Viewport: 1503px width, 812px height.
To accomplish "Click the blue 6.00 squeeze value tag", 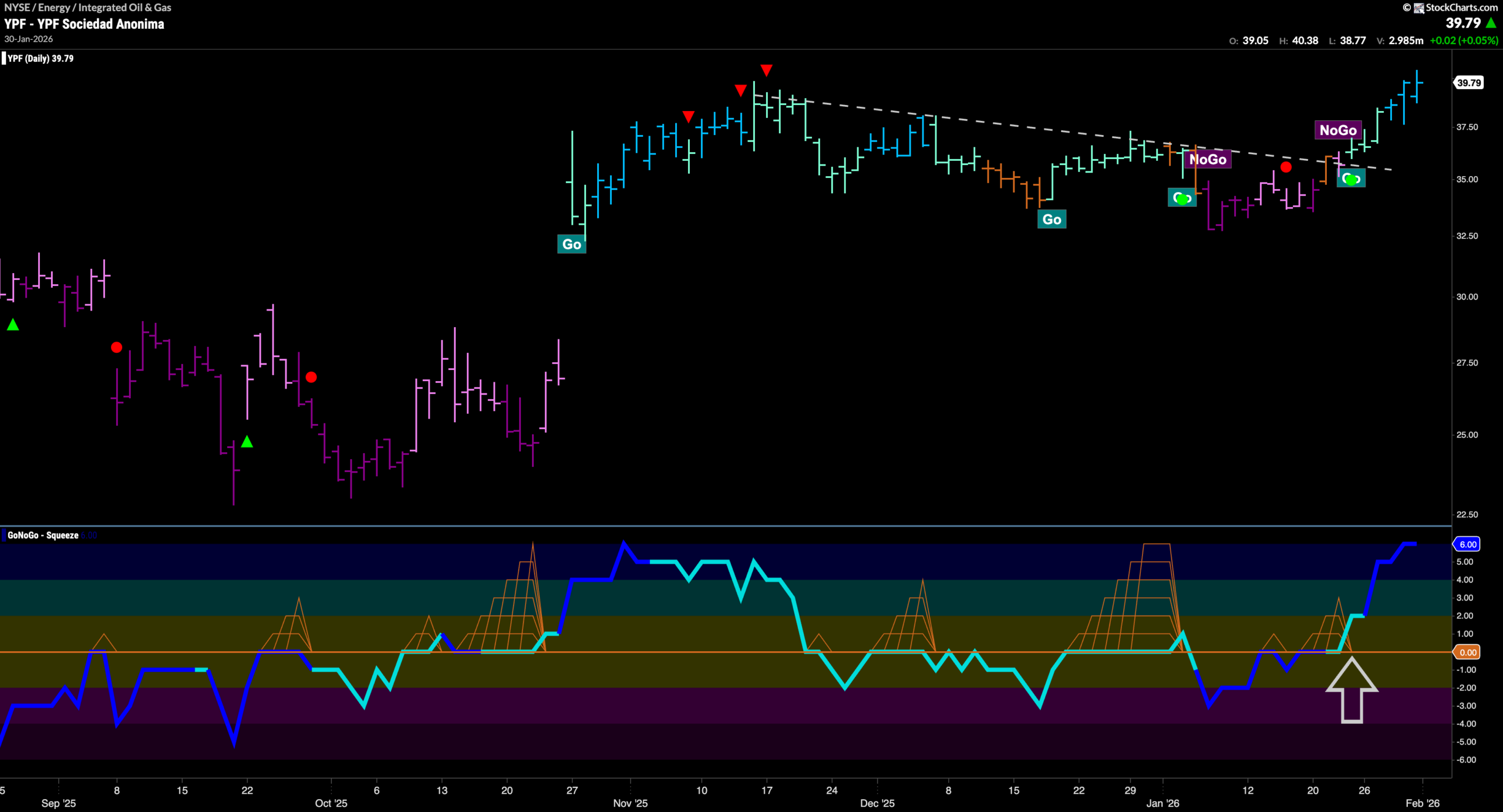I will (x=1467, y=544).
